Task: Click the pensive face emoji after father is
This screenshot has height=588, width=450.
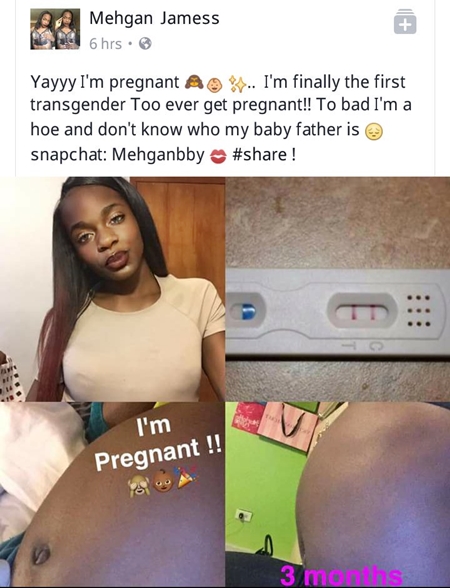Action: [x=374, y=132]
